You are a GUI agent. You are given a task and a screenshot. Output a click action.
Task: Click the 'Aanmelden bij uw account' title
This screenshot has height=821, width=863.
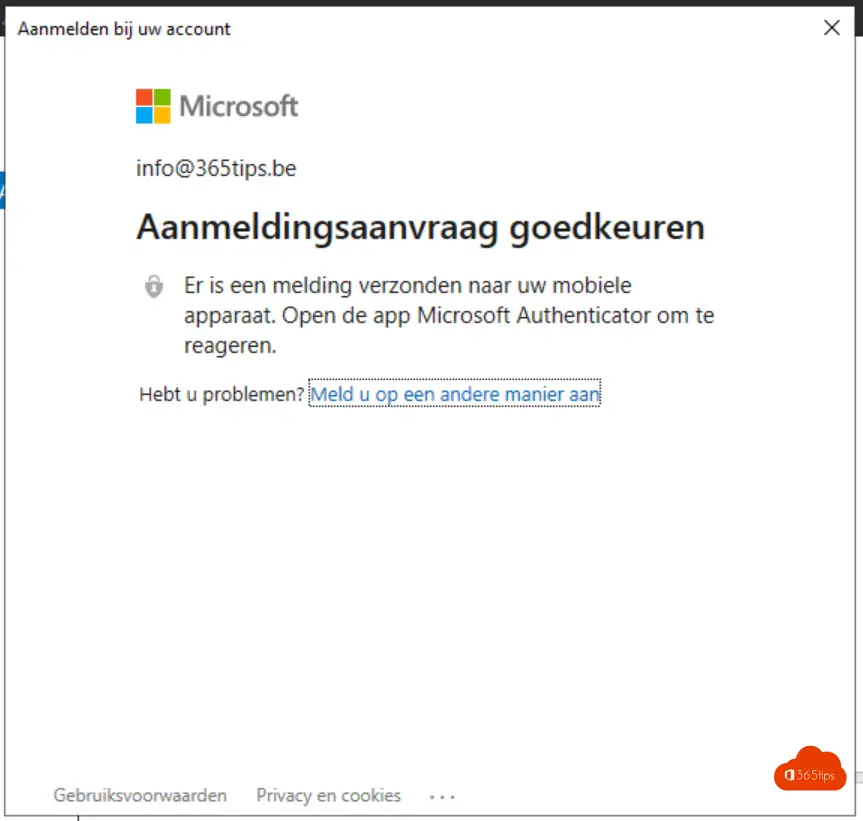[124, 29]
